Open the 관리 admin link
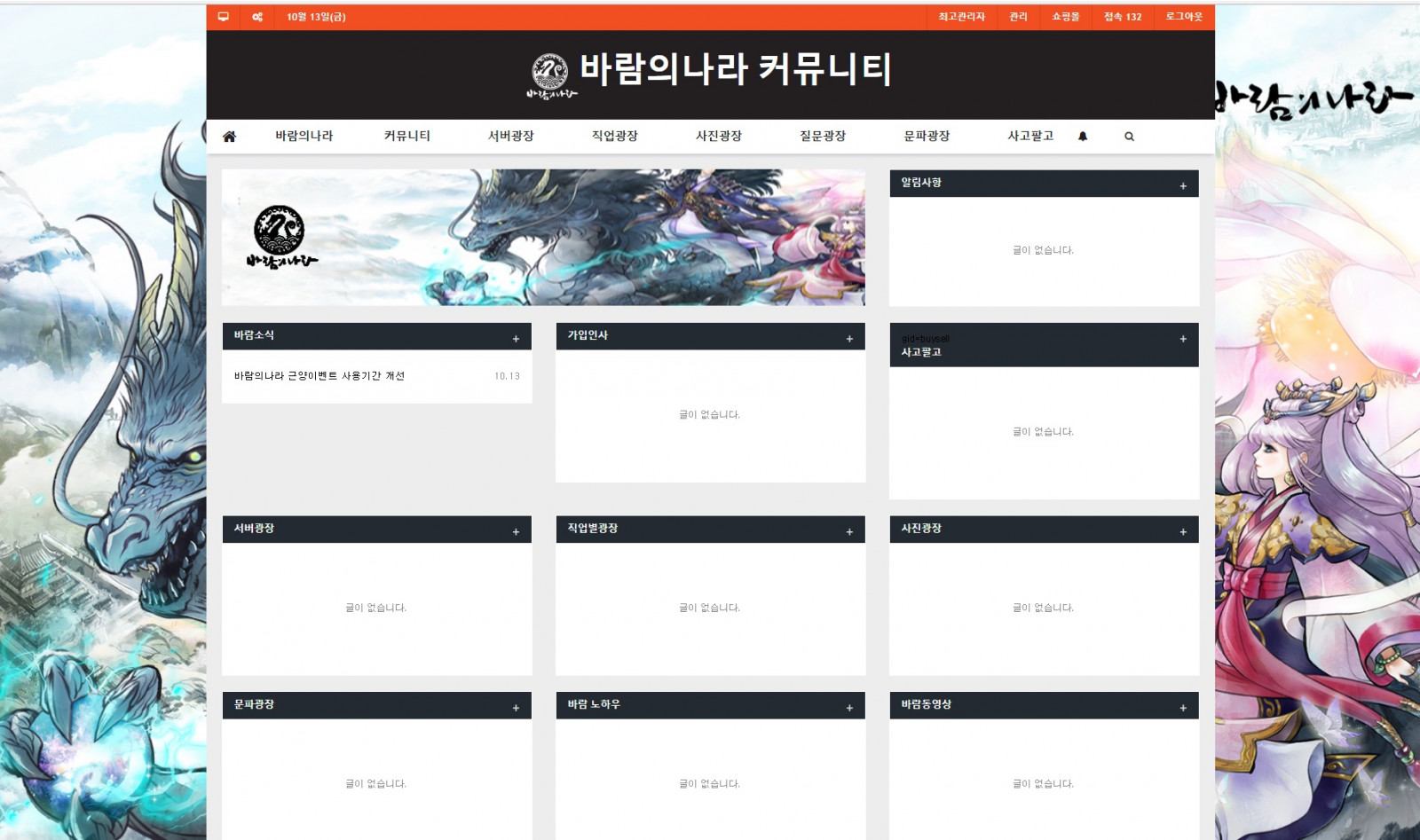Viewport: 1420px width, 840px height. click(x=1018, y=17)
